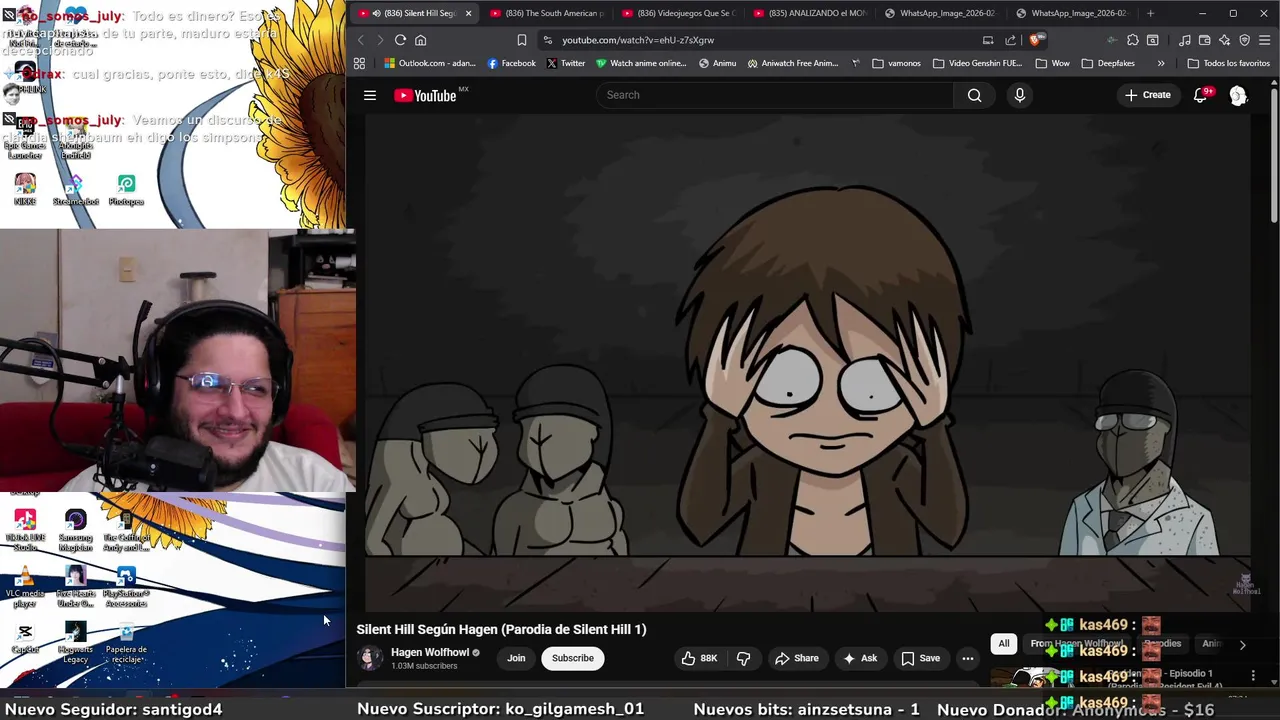Open browser main hamburger menu
1280x720 pixels.
(1265, 40)
